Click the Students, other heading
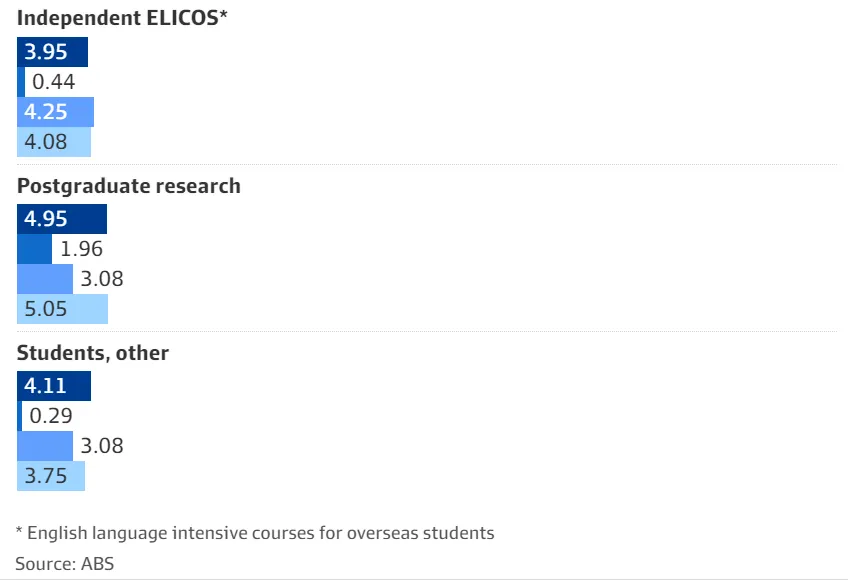 [x=93, y=353]
